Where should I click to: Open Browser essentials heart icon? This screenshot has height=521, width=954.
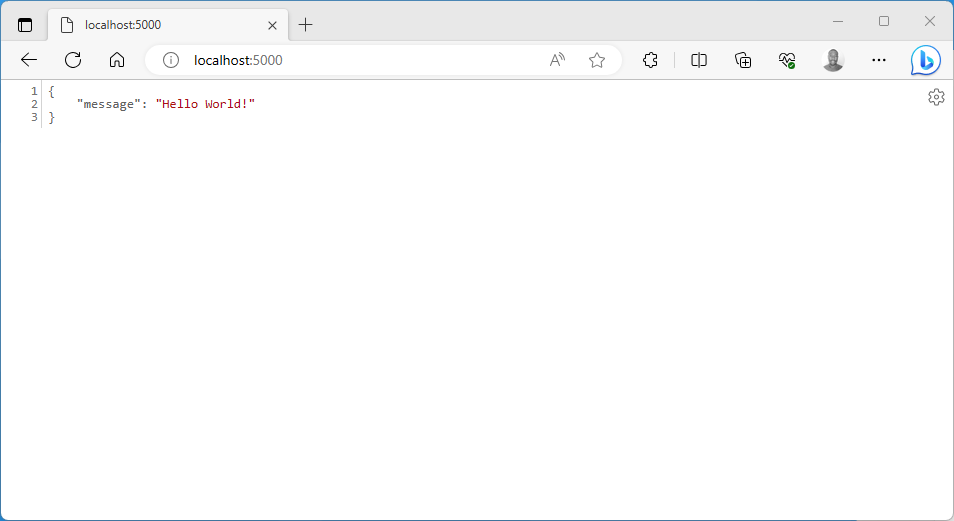787,60
